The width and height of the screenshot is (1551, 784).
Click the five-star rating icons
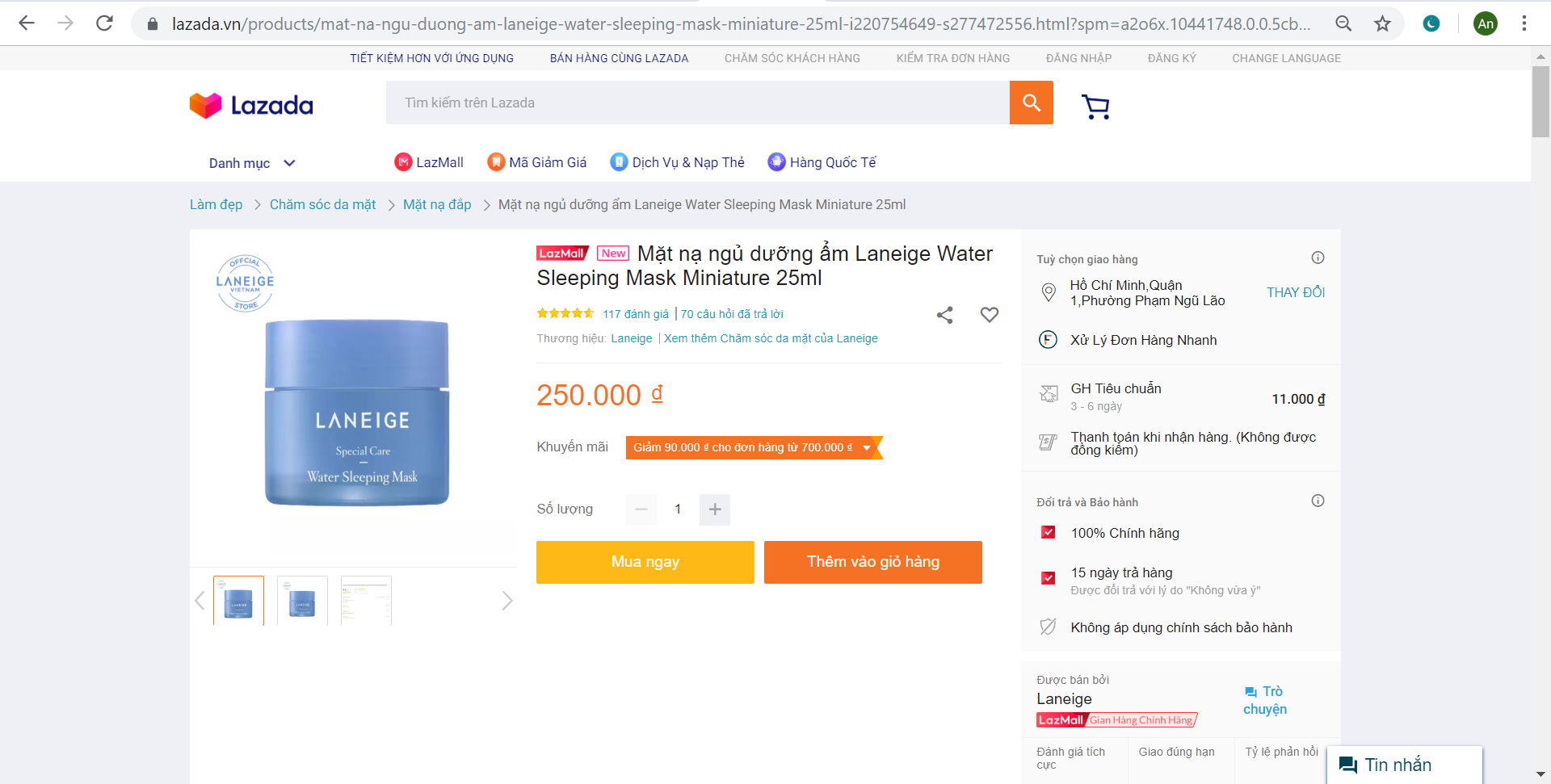[565, 313]
